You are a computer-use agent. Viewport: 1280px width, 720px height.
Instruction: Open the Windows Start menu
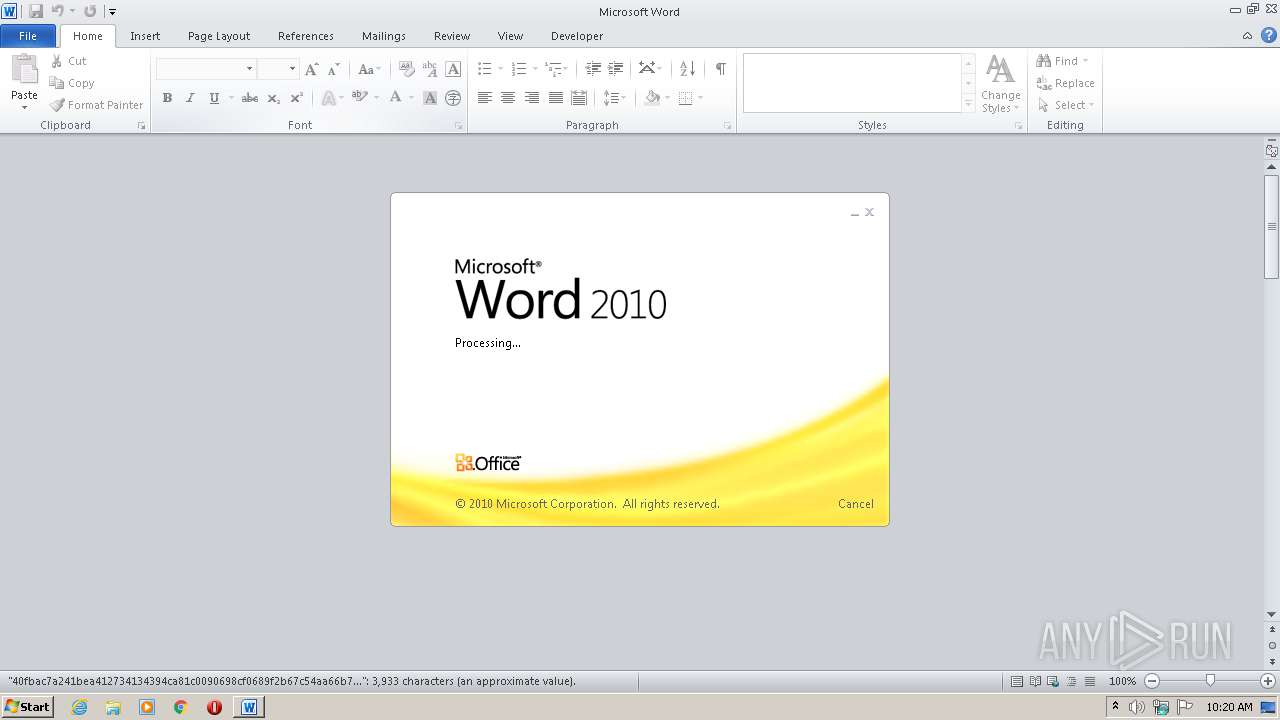tap(27, 707)
